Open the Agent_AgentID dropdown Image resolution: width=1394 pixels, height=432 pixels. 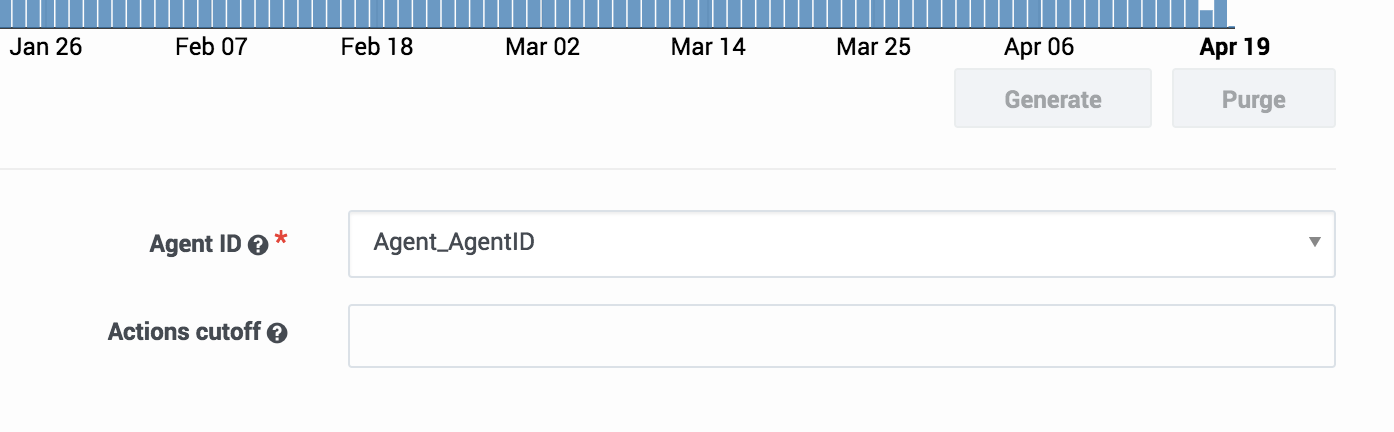pos(840,243)
